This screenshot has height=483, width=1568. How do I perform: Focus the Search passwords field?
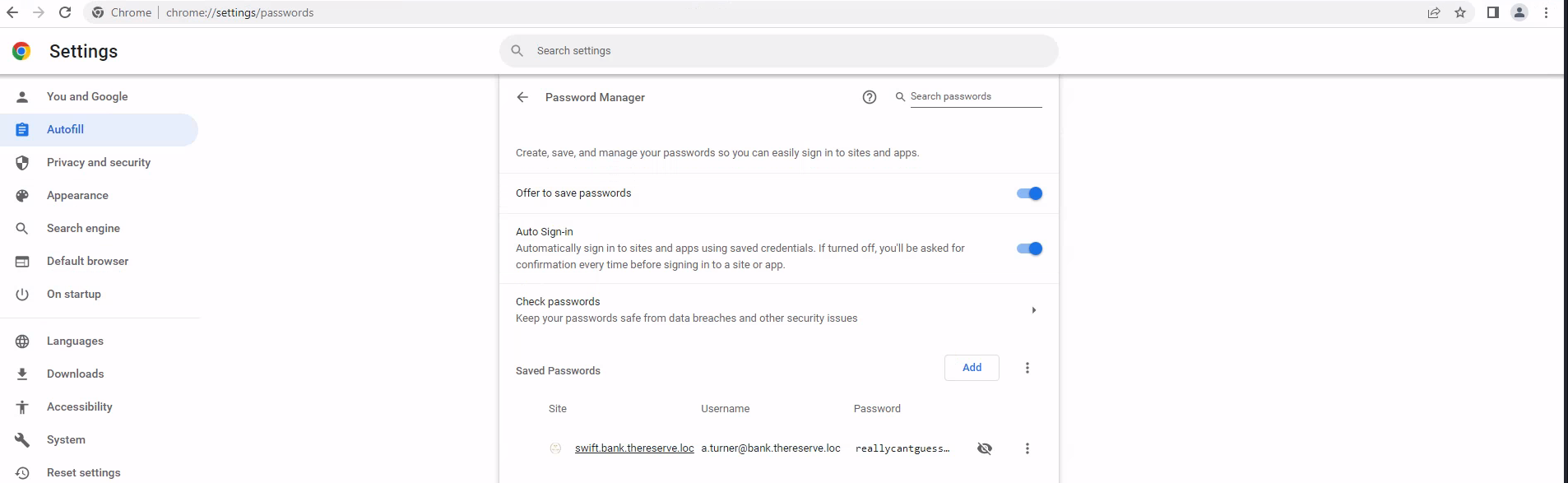[x=975, y=96]
